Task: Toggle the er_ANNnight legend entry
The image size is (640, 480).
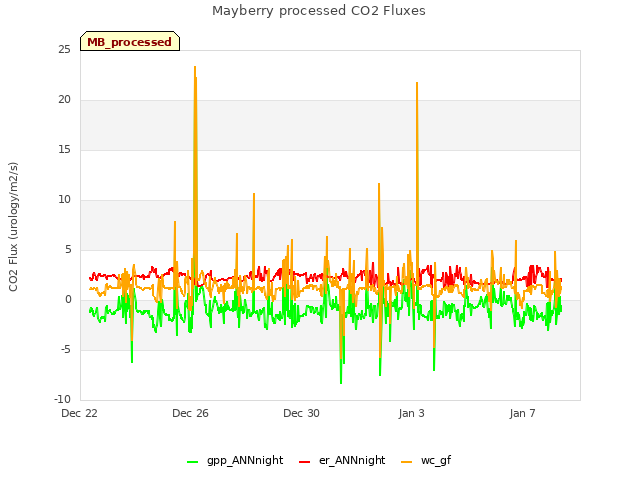Action: click(x=342, y=460)
